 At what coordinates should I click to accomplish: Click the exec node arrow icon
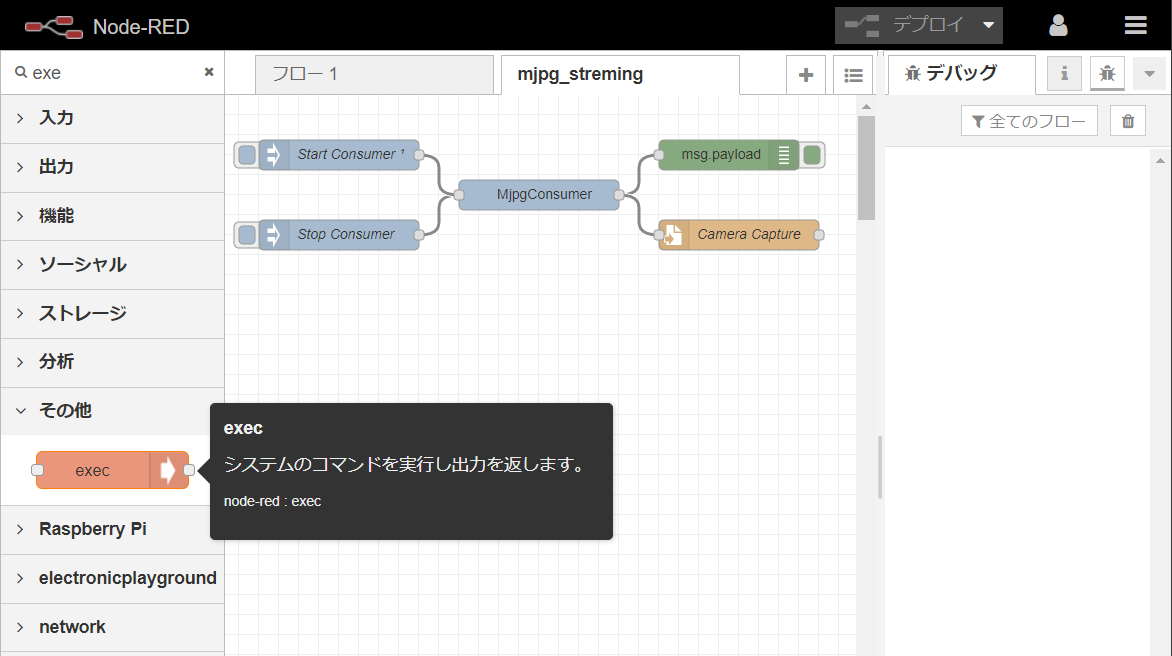pos(168,471)
